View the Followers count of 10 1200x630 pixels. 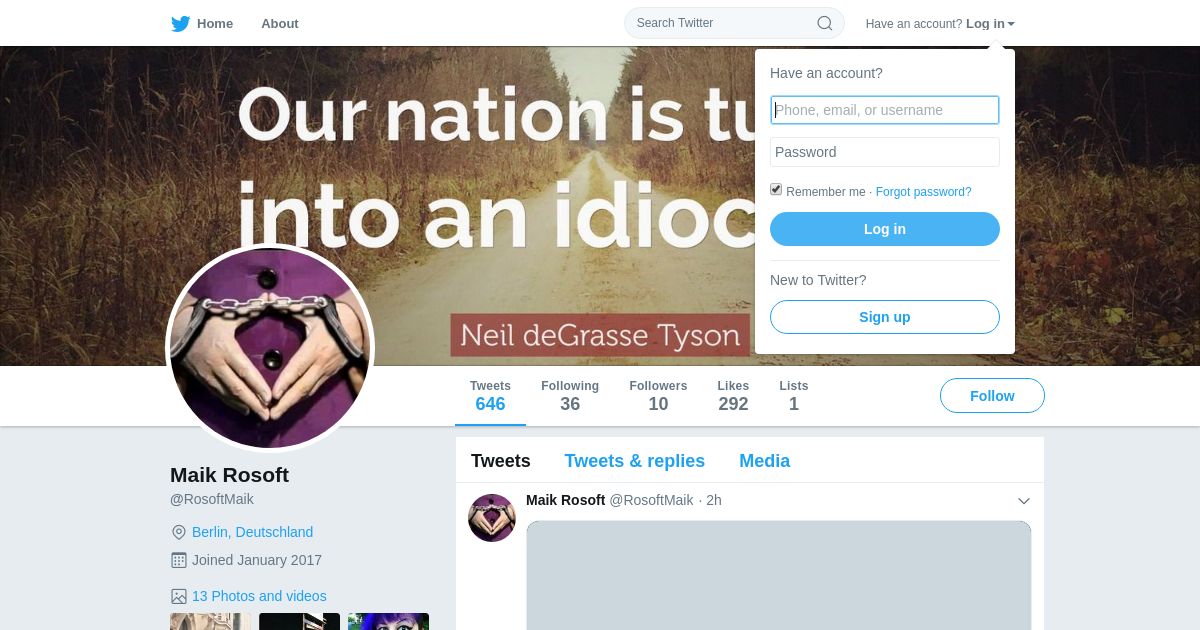tap(658, 396)
